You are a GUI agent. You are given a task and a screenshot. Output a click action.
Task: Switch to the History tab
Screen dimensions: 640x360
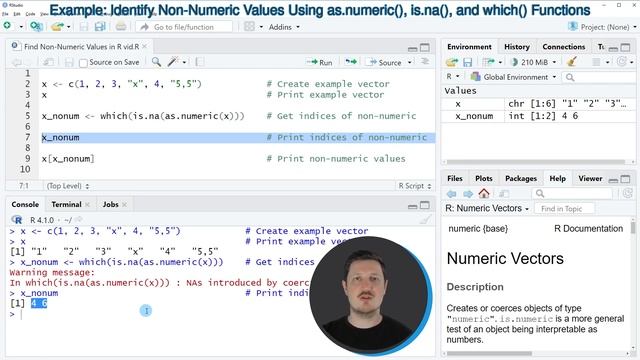[516, 47]
